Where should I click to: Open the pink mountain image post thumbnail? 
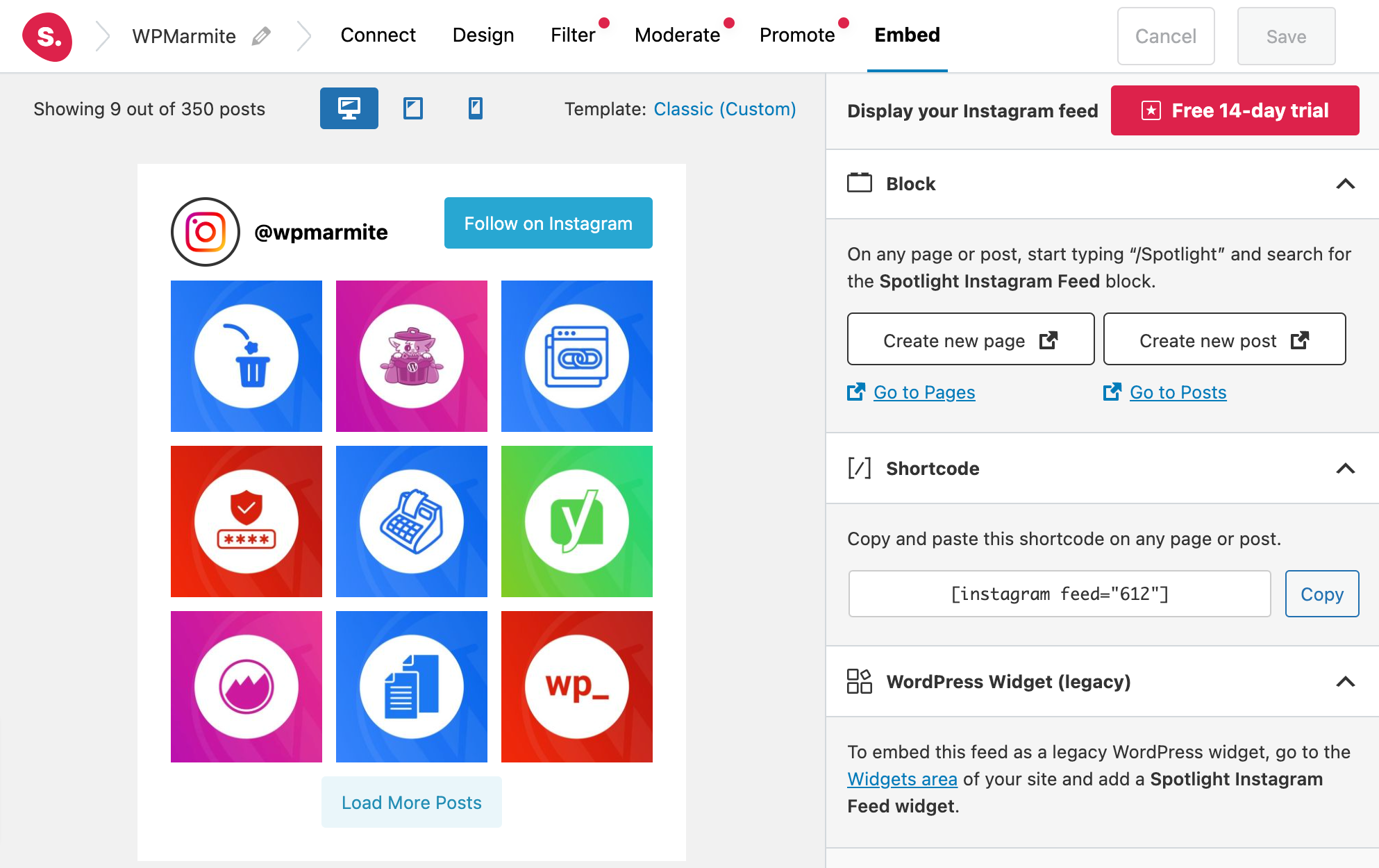tap(246, 687)
